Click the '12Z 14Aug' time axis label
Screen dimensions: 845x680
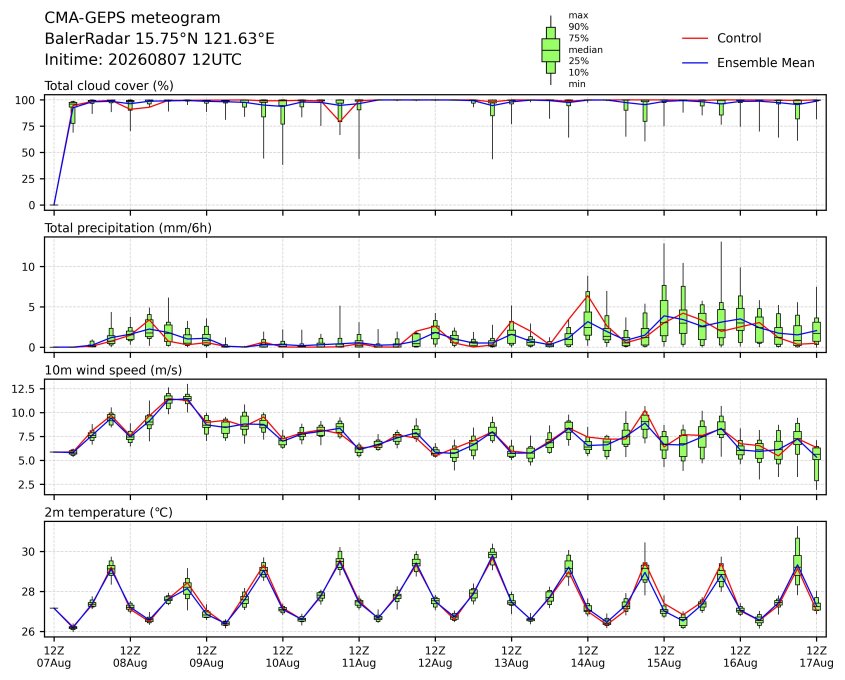point(587,657)
